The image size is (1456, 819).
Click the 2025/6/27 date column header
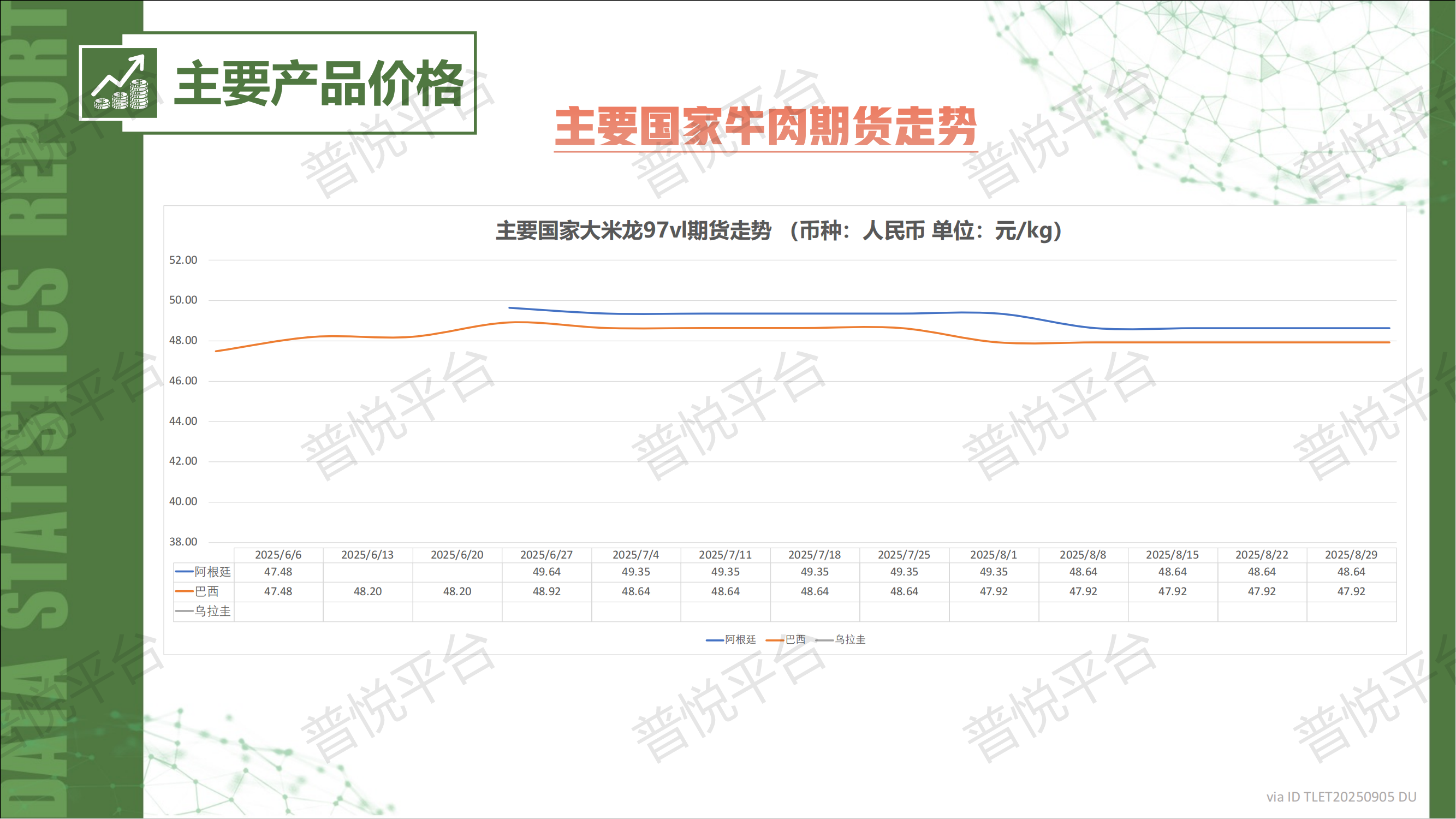[x=546, y=555]
